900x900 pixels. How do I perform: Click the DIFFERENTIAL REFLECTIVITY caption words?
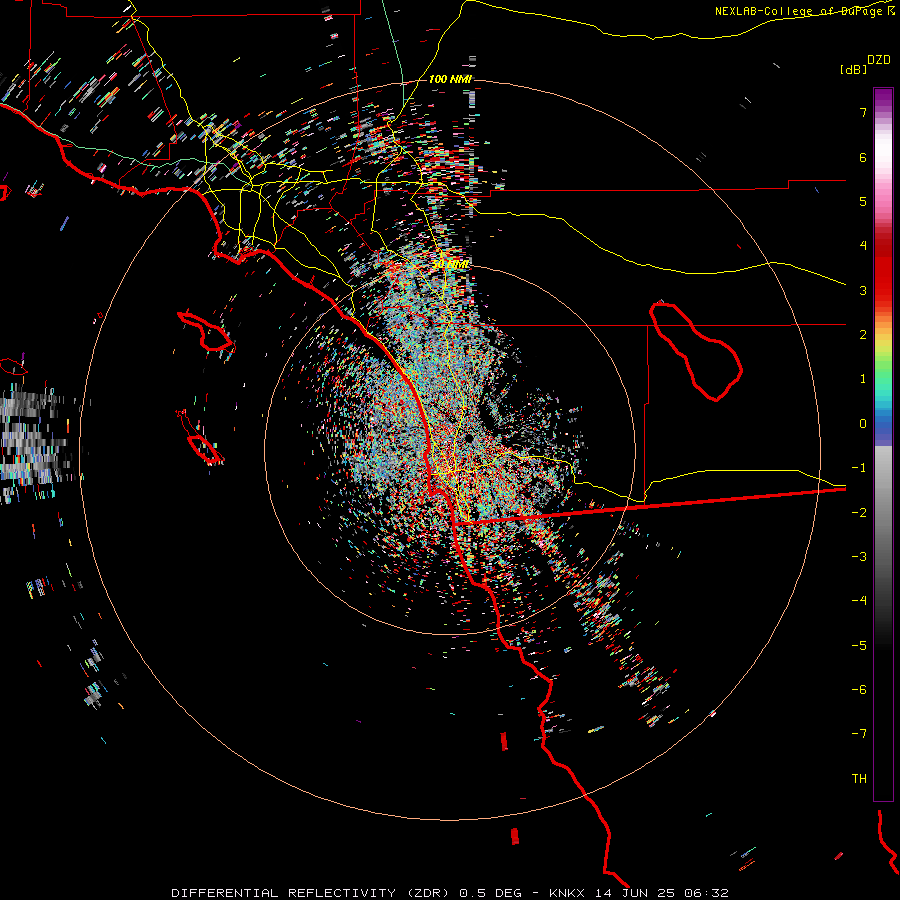[x=284, y=893]
